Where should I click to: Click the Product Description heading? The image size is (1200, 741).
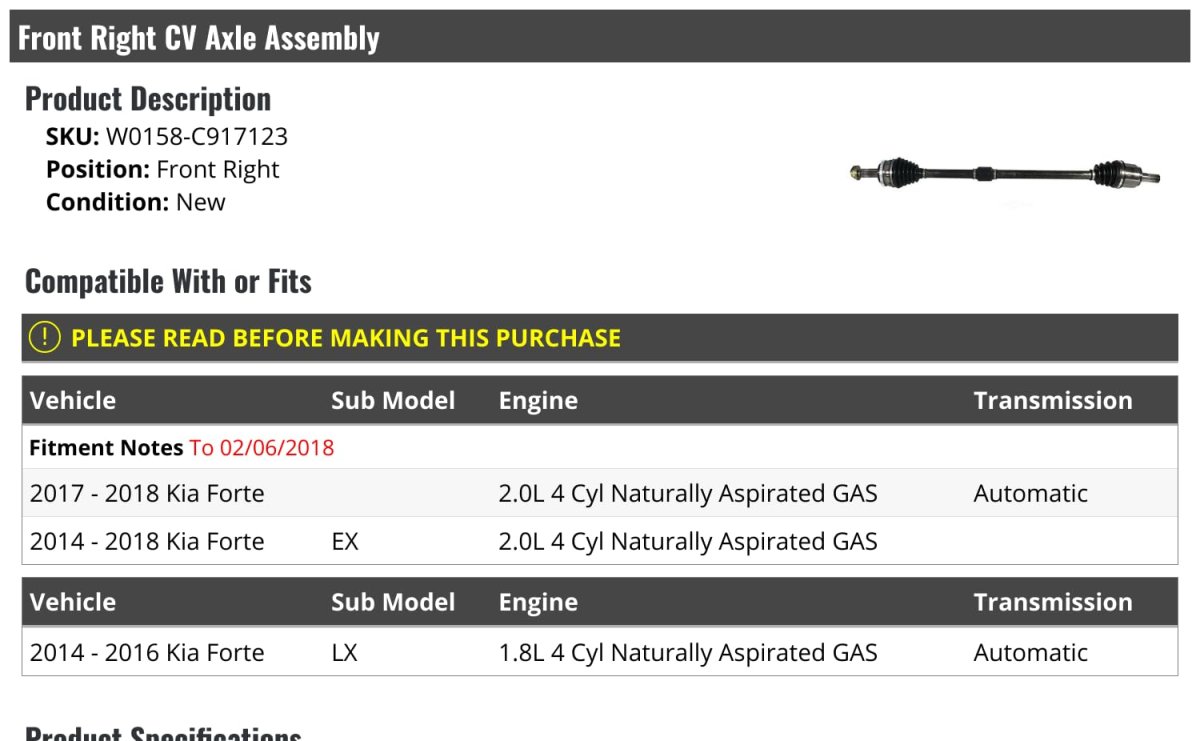(148, 99)
